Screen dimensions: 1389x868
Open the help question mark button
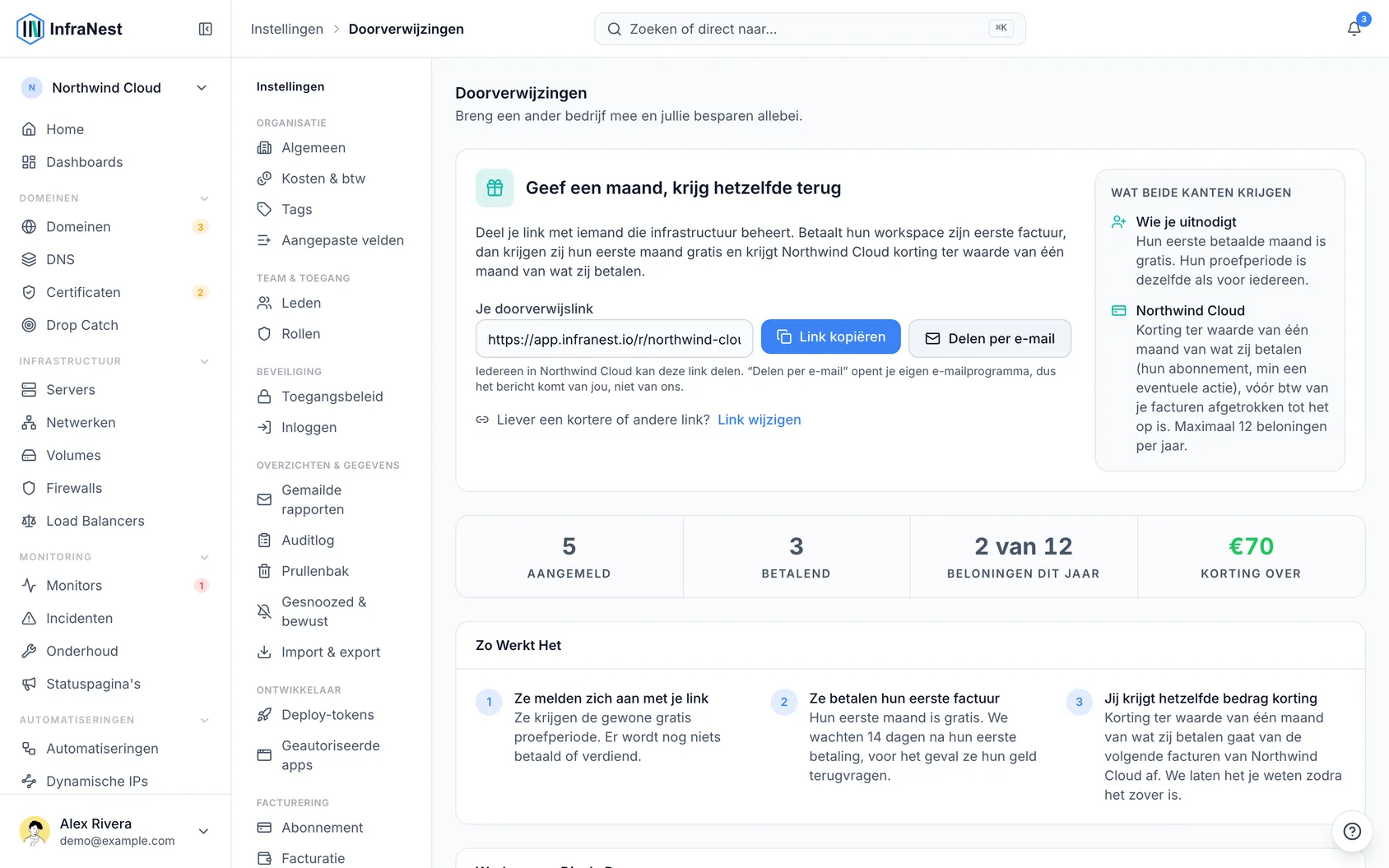coord(1352,831)
